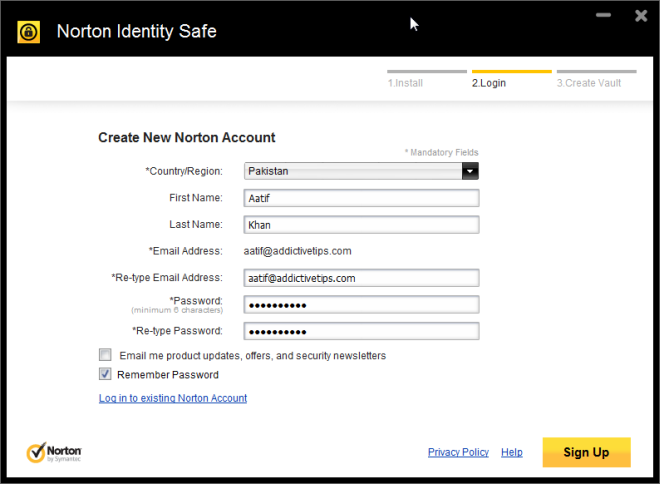660x484 pixels.
Task: Minimize the Norton Identity Safe window
Action: [603, 16]
